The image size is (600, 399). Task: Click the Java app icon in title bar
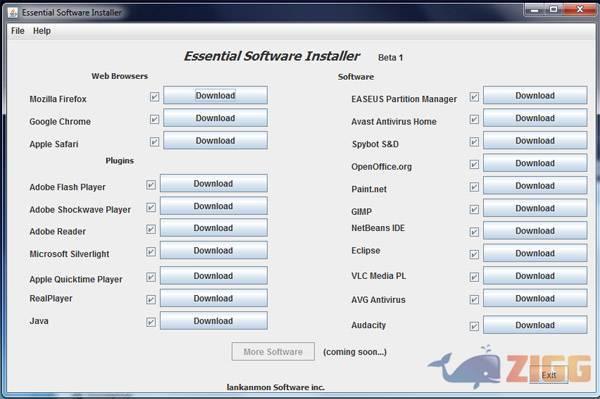[x=13, y=13]
